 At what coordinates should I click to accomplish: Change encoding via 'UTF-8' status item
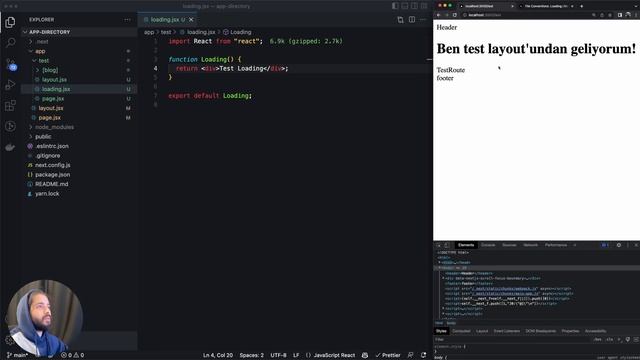(278, 355)
